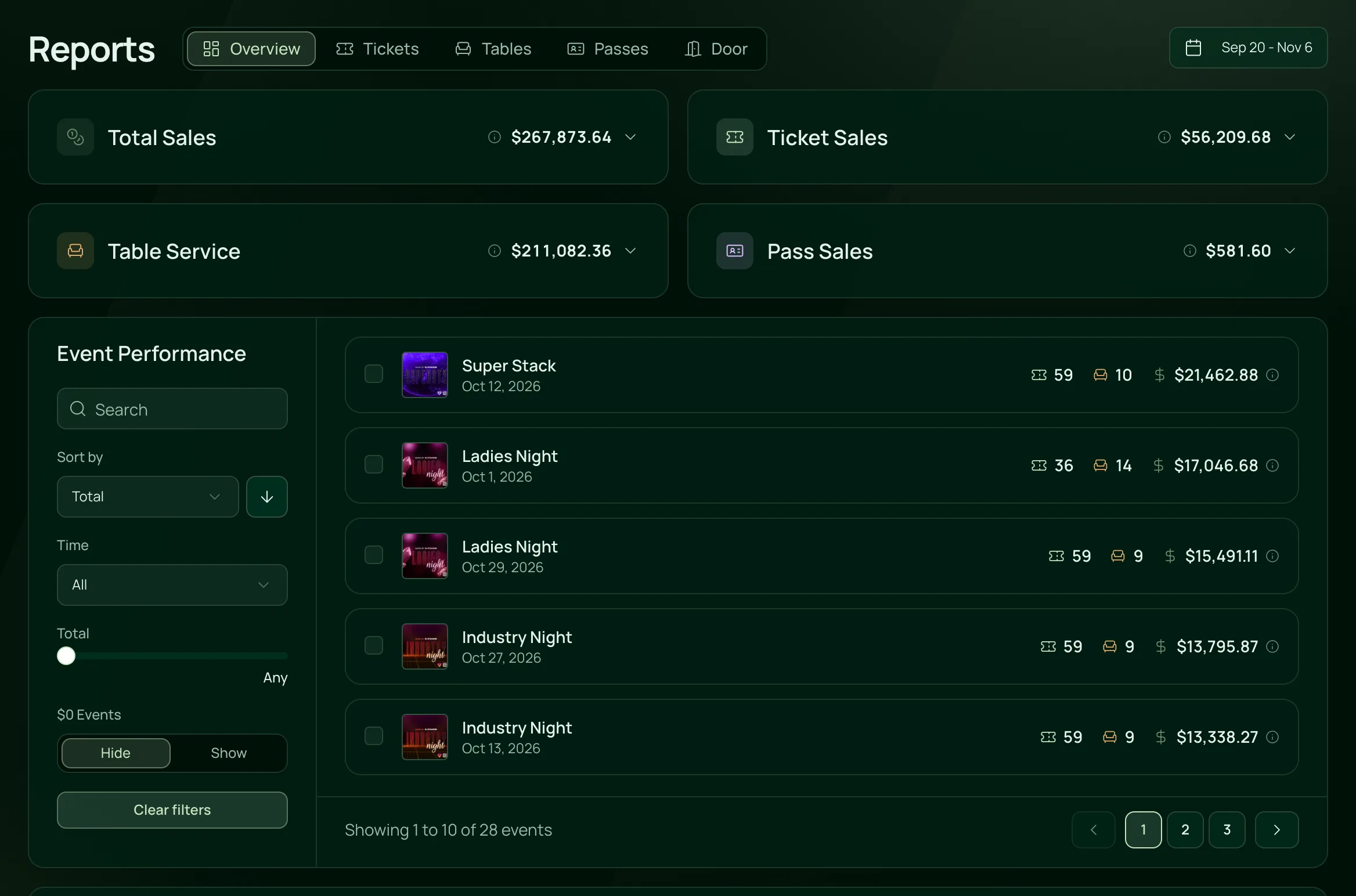Click the Table Service sofa icon
Viewport: 1356px width, 896px height.
(x=75, y=251)
